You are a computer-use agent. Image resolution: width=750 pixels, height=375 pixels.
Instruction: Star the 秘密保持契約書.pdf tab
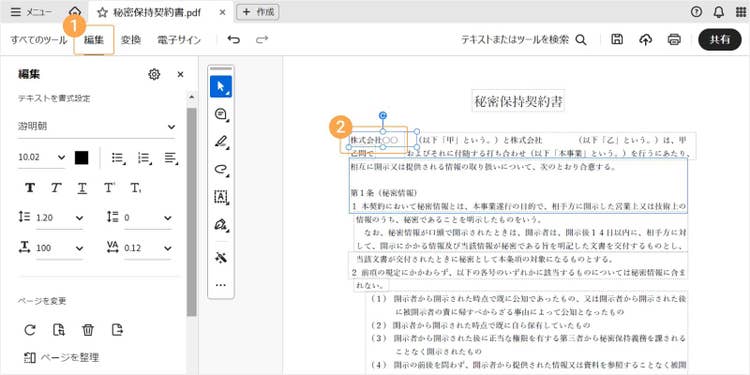coord(102,12)
